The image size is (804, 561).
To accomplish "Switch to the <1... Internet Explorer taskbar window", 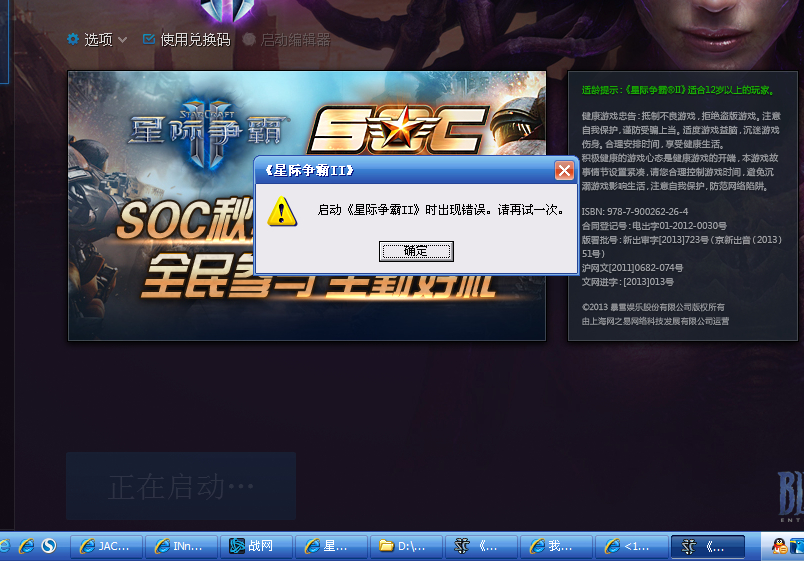I will click(631, 547).
